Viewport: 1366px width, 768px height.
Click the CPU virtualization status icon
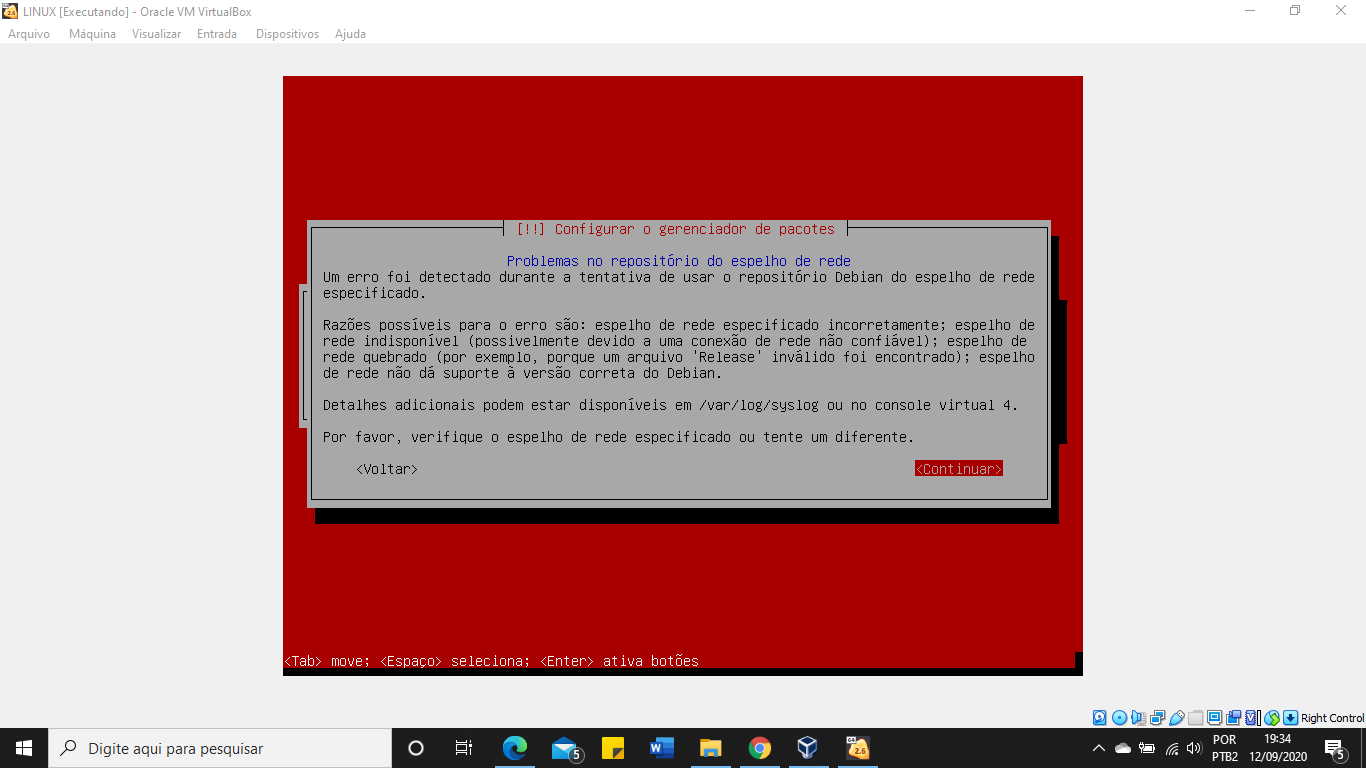(1252, 718)
